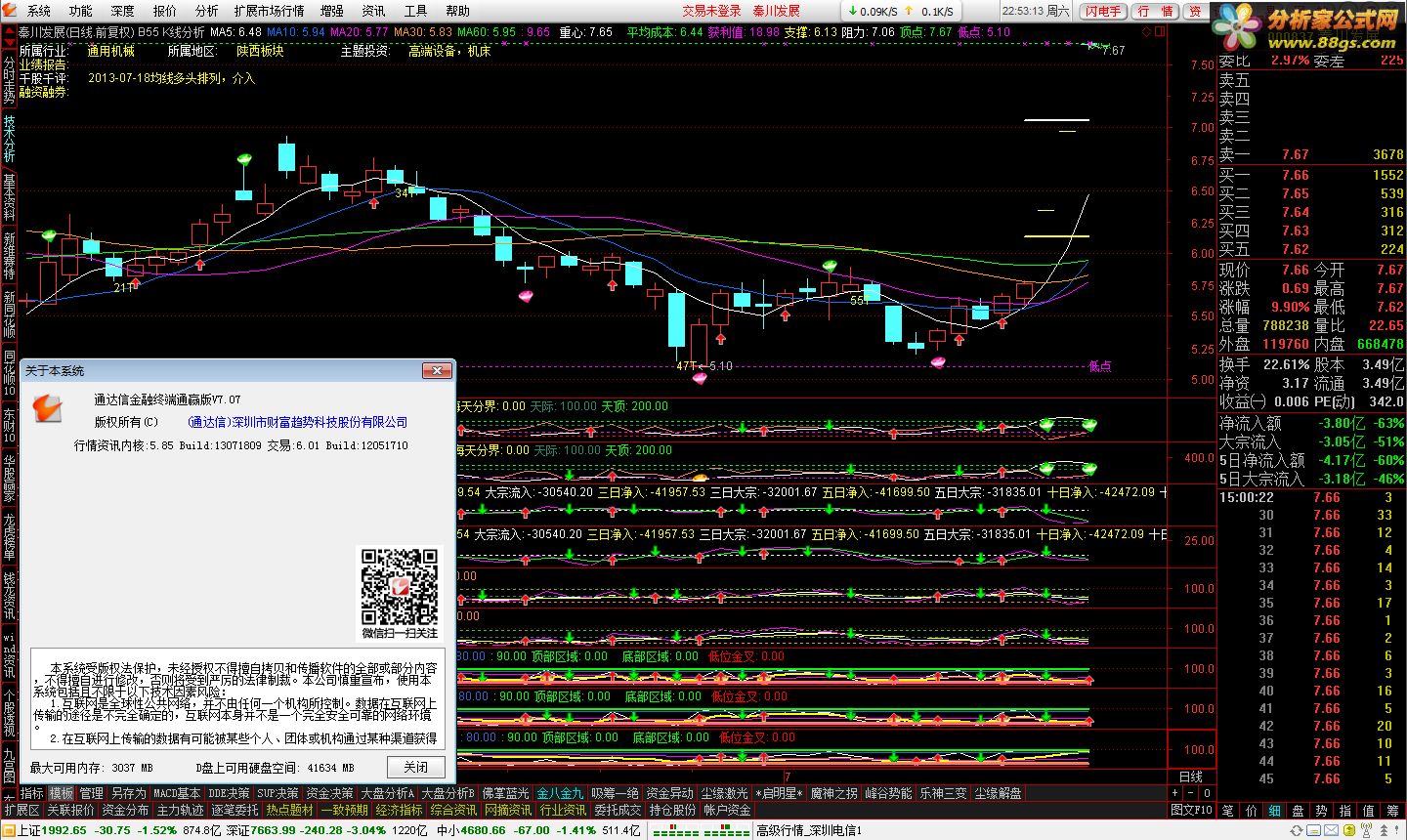Open the 报价 menu
This screenshot has height=840, width=1407.
[165, 11]
